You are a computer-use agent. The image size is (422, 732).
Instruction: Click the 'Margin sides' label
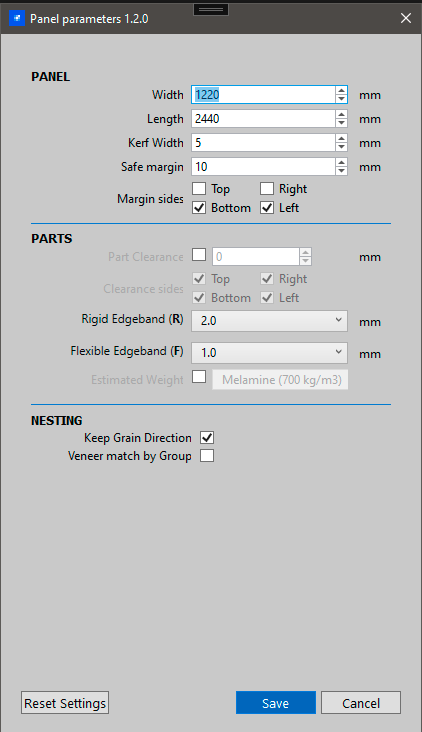point(150,199)
